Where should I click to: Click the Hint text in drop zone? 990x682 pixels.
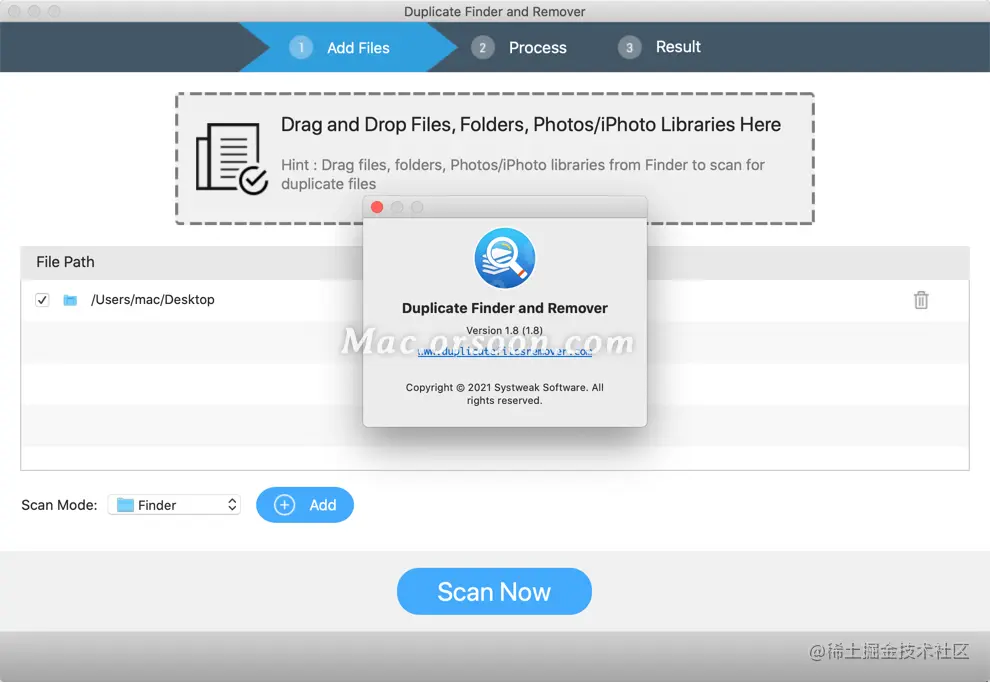[523, 174]
